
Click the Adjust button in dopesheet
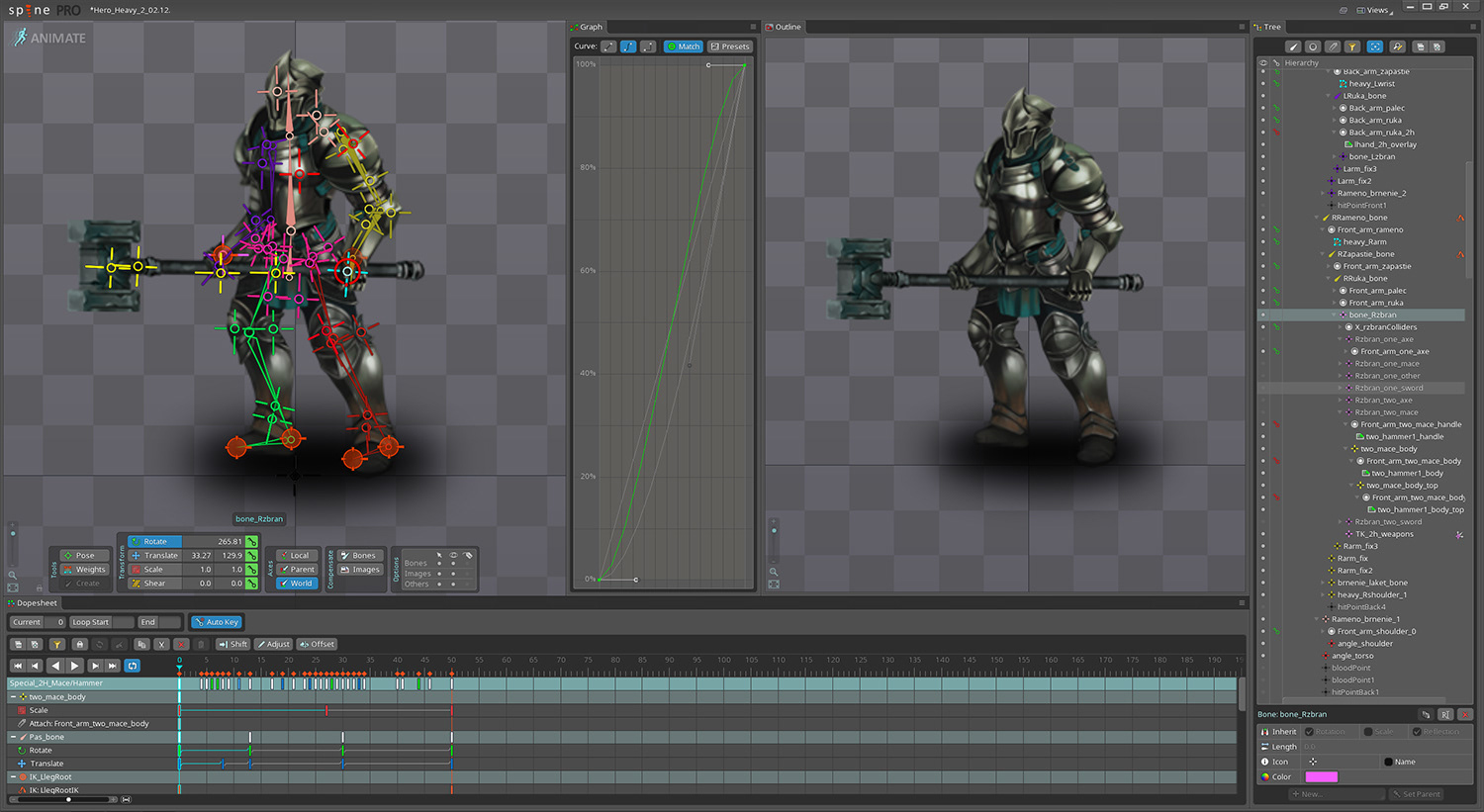pos(273,644)
